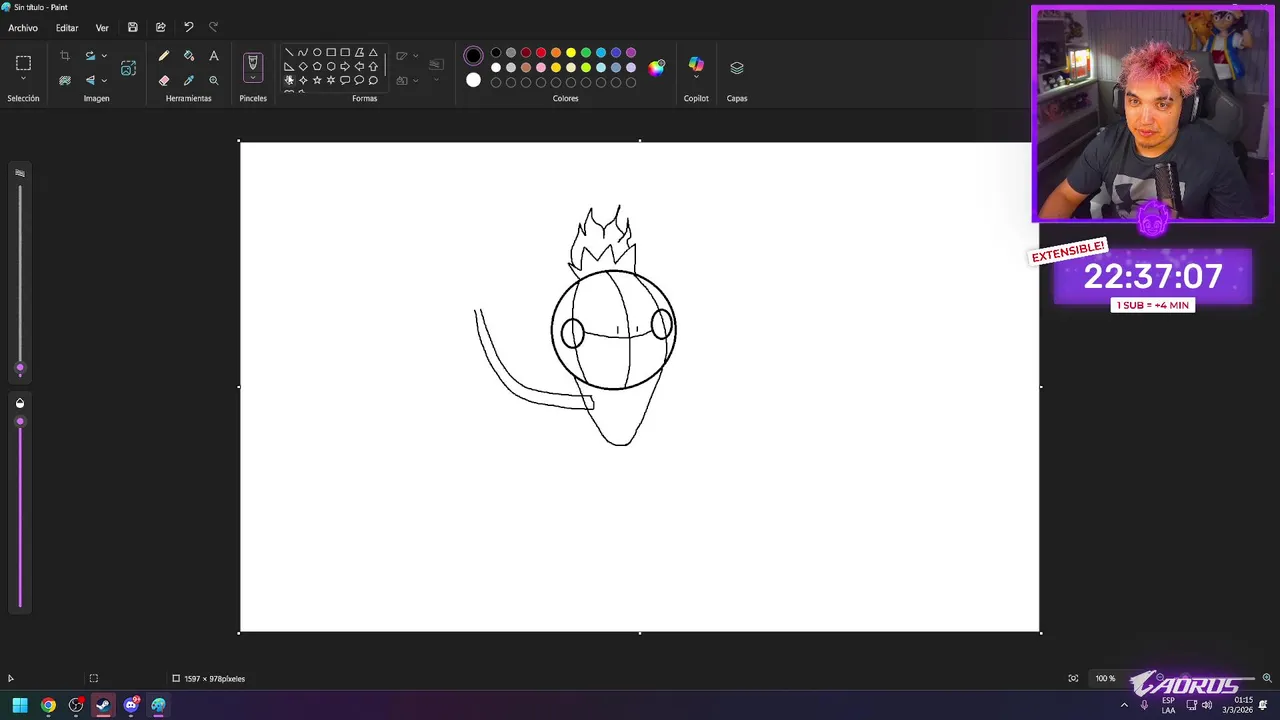Open the Windows Start menu
The width and height of the screenshot is (1280, 720).
coord(19,705)
